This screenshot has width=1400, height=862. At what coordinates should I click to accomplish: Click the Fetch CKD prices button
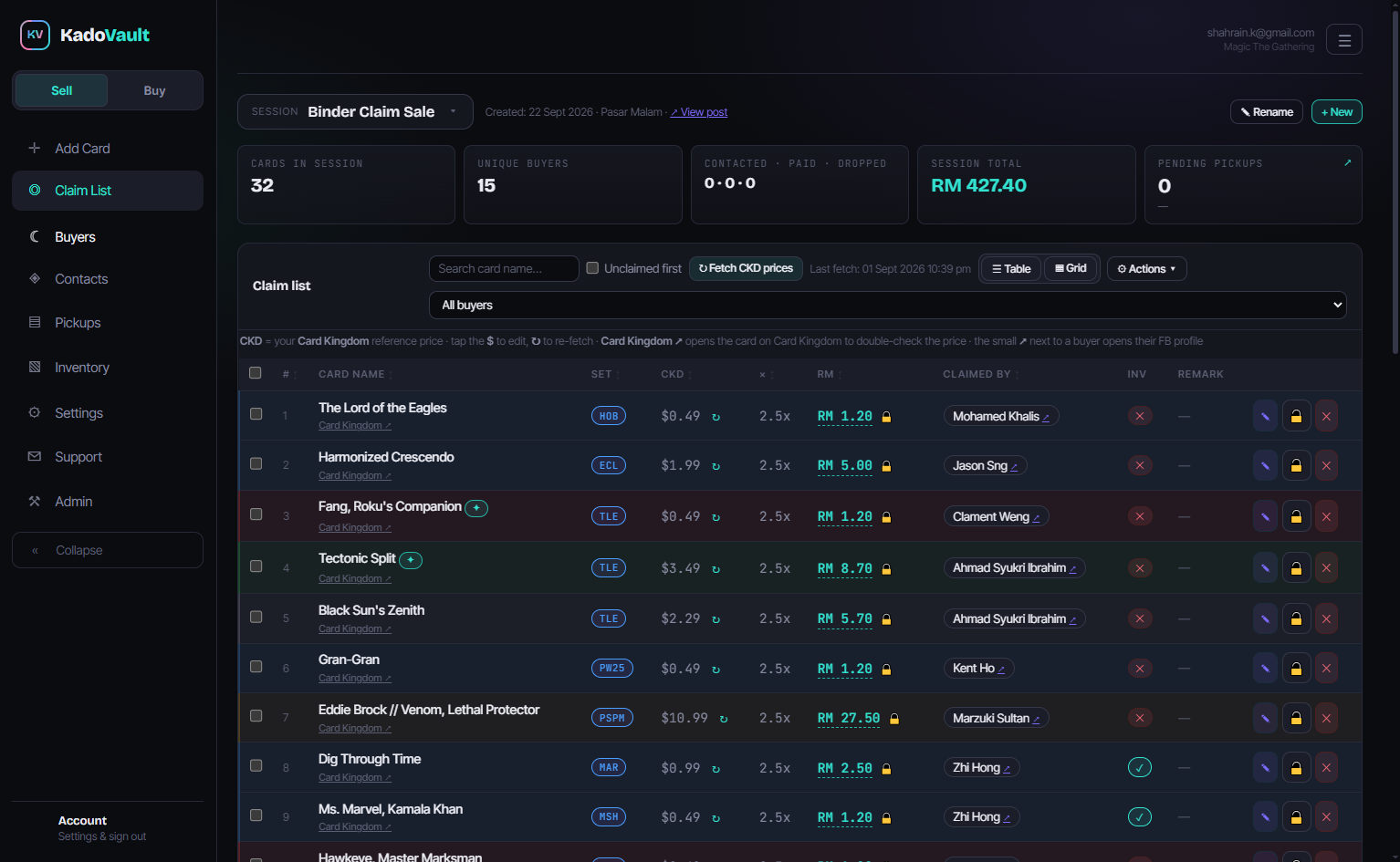tap(746, 268)
